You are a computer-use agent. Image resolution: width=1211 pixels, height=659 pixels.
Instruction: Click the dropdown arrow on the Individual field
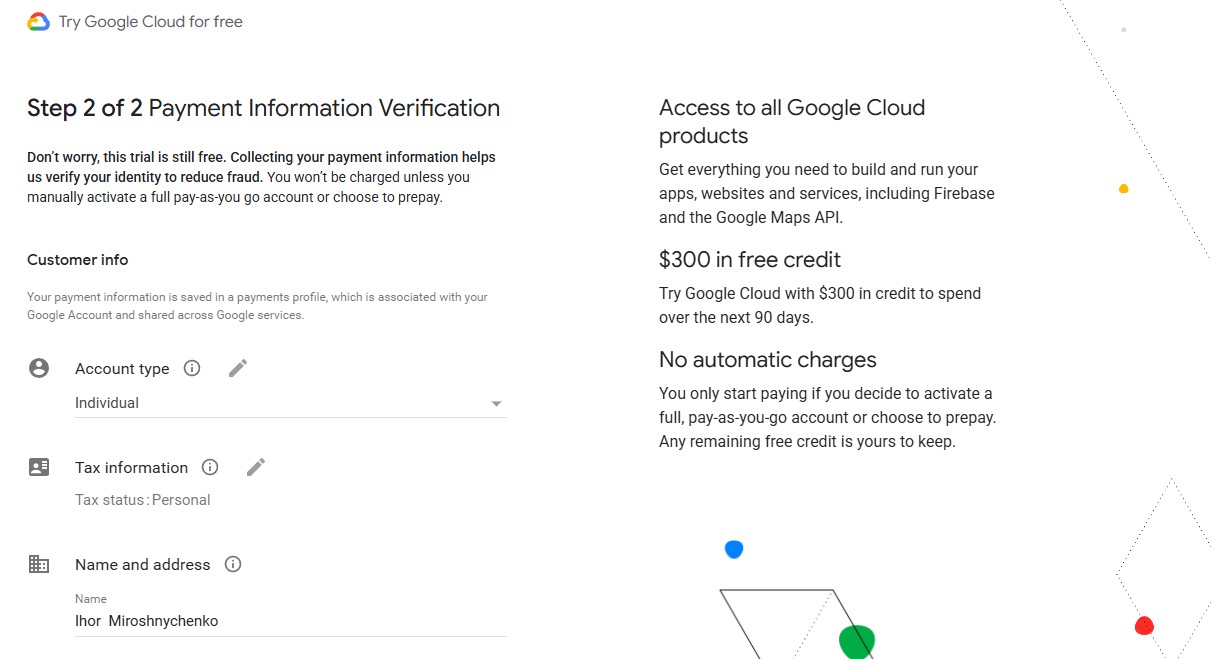pos(496,402)
